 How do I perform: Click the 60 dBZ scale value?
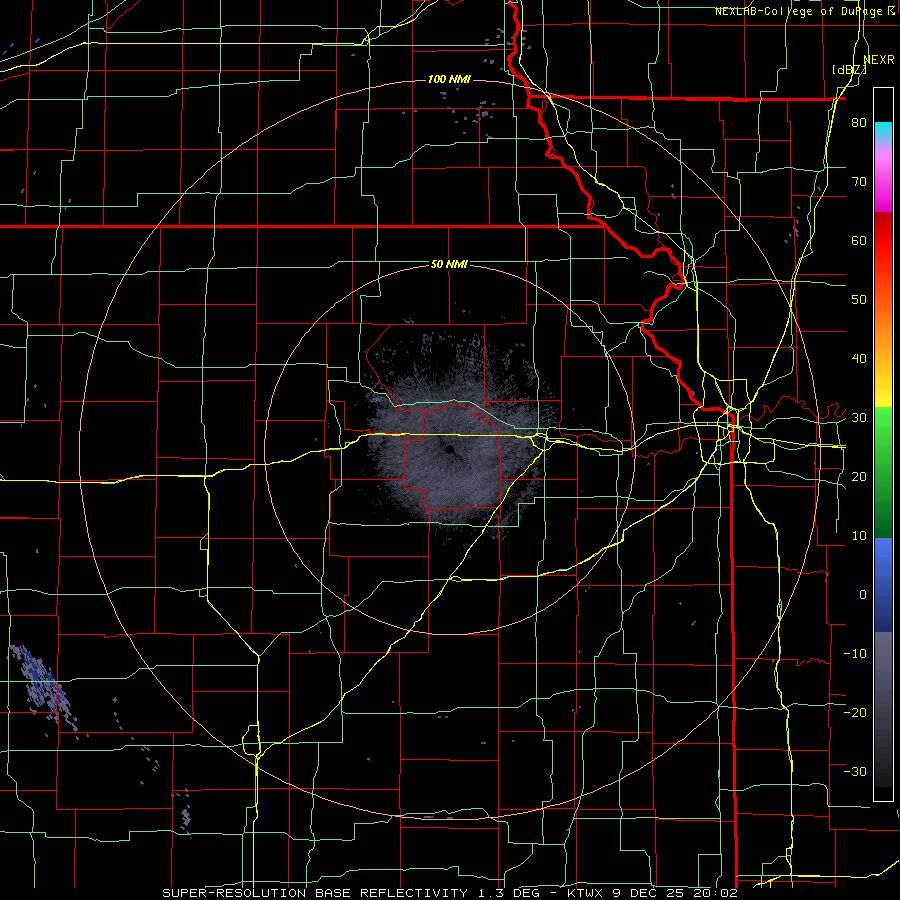pos(859,240)
